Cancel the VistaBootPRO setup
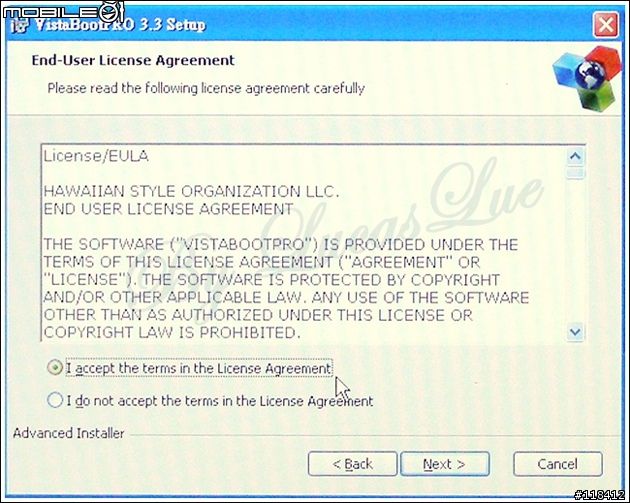 (x=558, y=464)
